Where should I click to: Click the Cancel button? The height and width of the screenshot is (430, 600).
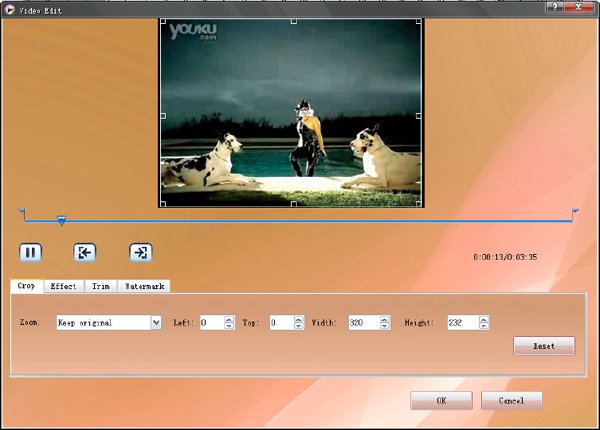(511, 401)
